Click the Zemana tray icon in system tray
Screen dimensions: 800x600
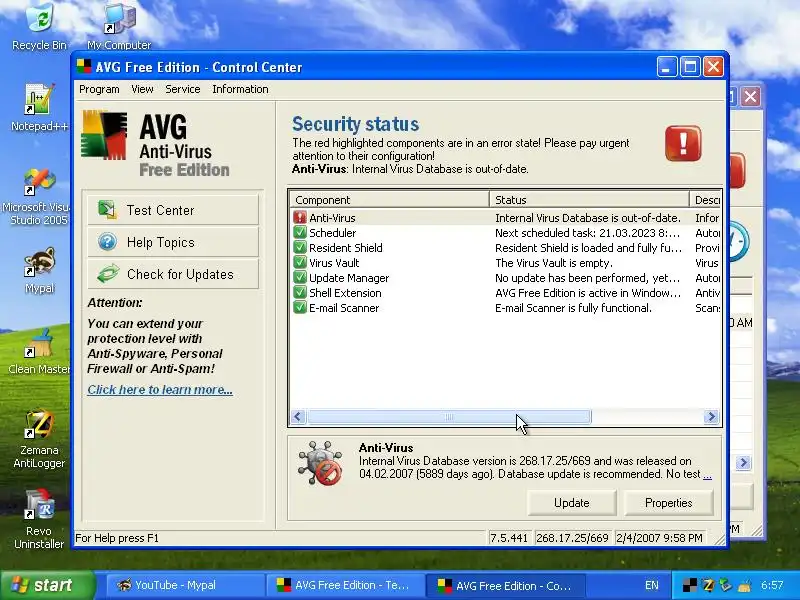(708, 585)
